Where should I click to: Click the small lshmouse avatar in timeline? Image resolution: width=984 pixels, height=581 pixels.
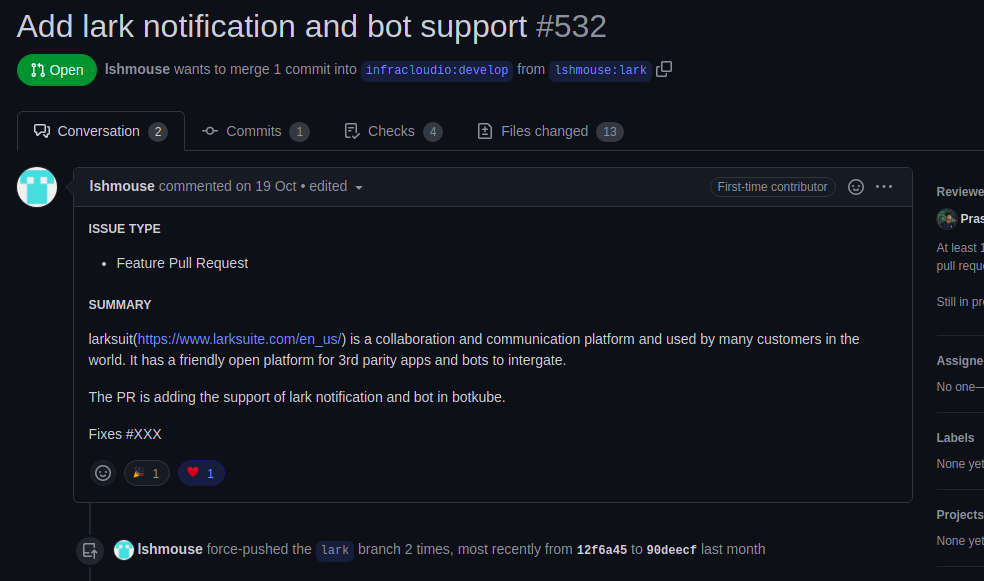124,549
